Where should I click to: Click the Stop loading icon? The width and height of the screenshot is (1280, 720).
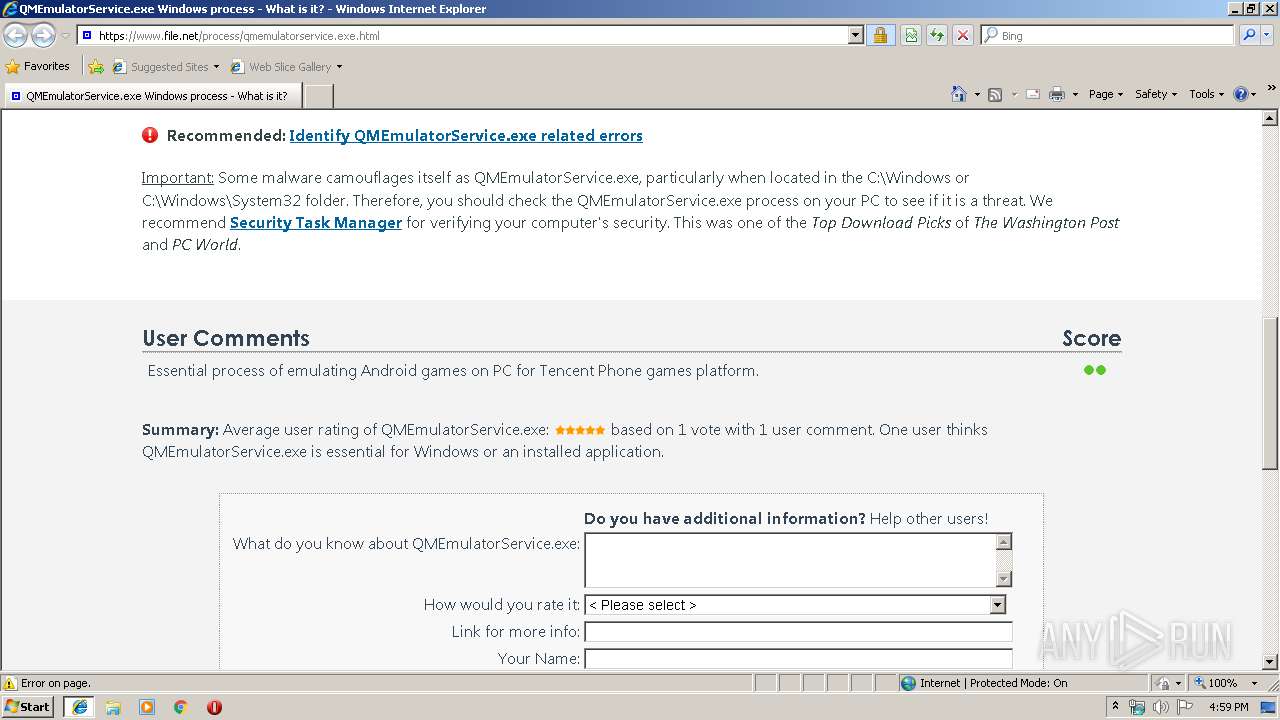click(962, 35)
